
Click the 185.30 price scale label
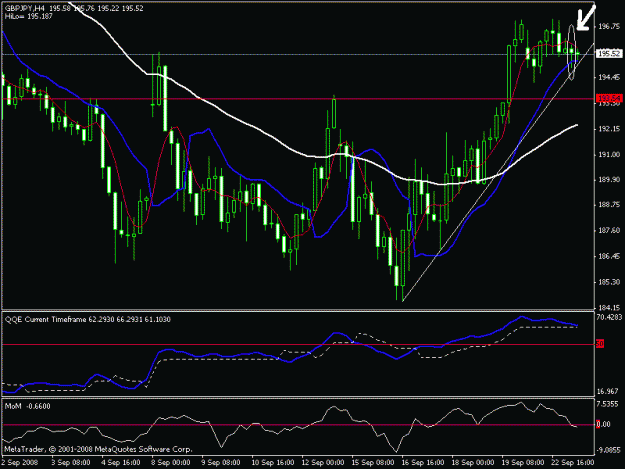coord(609,282)
